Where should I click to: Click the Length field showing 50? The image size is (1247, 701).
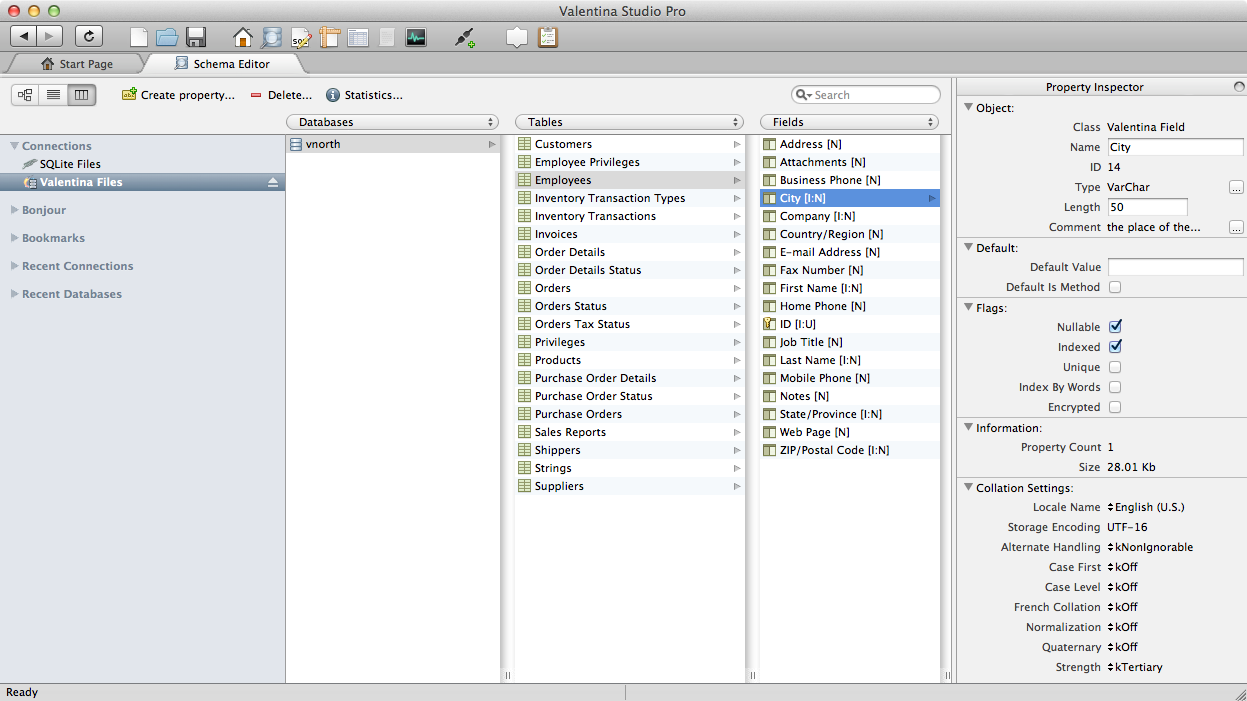point(1147,207)
